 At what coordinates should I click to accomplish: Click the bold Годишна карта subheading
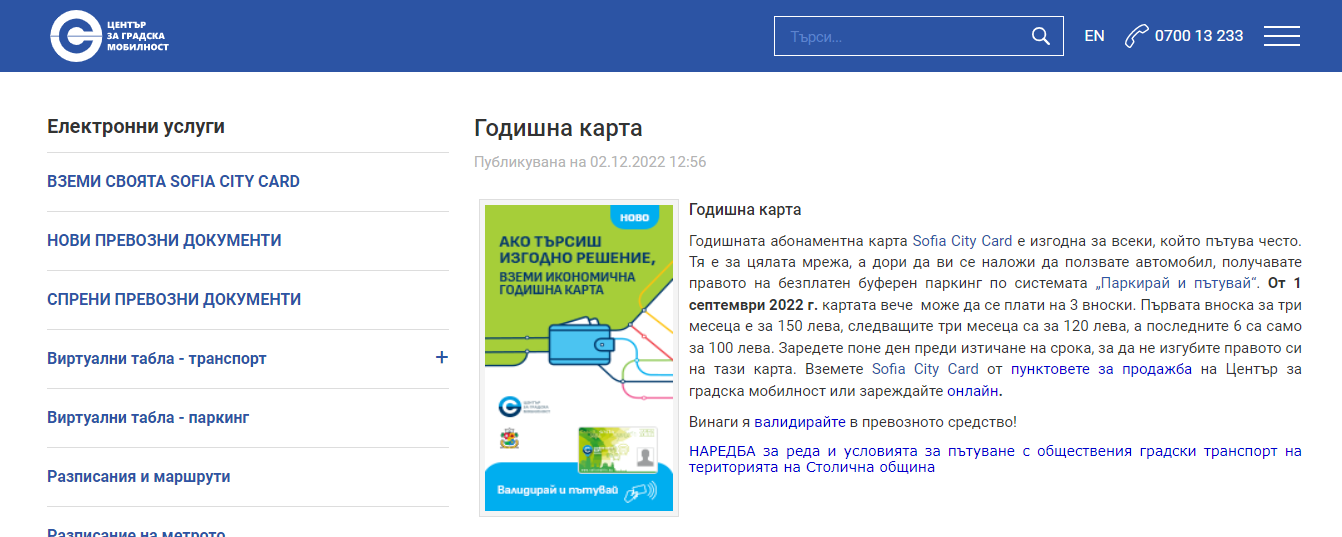[x=745, y=210]
